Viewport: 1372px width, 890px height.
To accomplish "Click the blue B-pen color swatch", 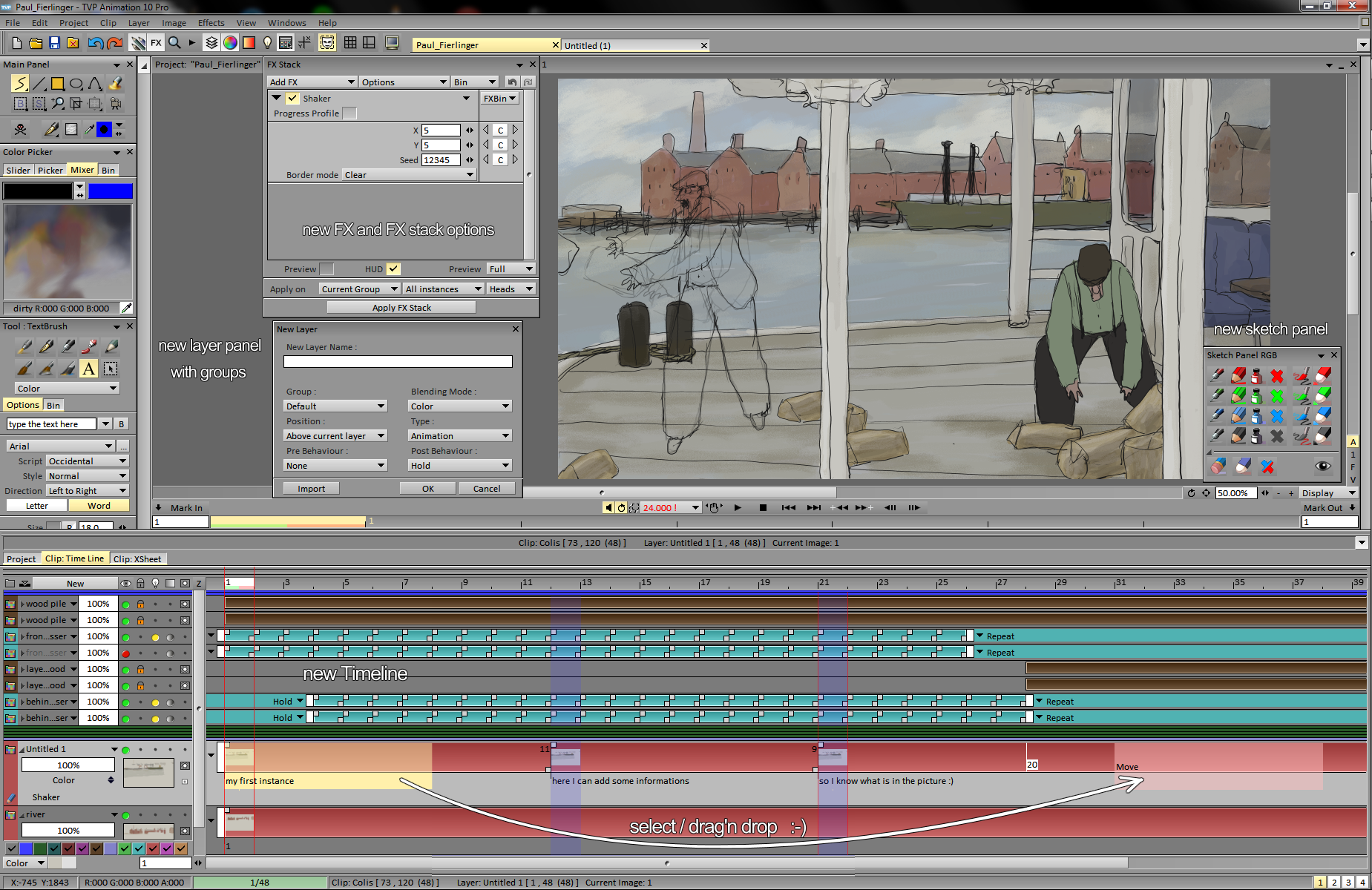I will pos(111,191).
